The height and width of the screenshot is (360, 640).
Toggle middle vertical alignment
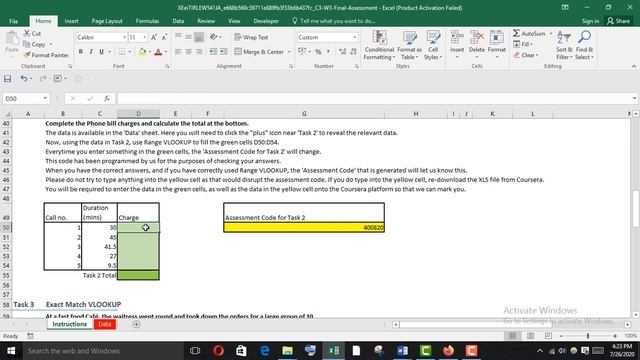(x=189, y=37)
